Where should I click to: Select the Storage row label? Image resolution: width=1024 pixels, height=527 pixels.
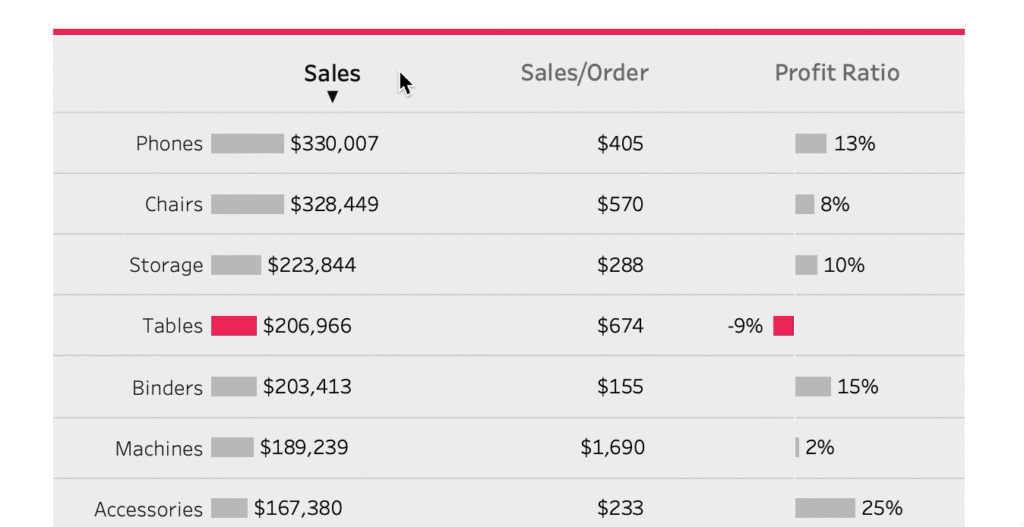(166, 266)
